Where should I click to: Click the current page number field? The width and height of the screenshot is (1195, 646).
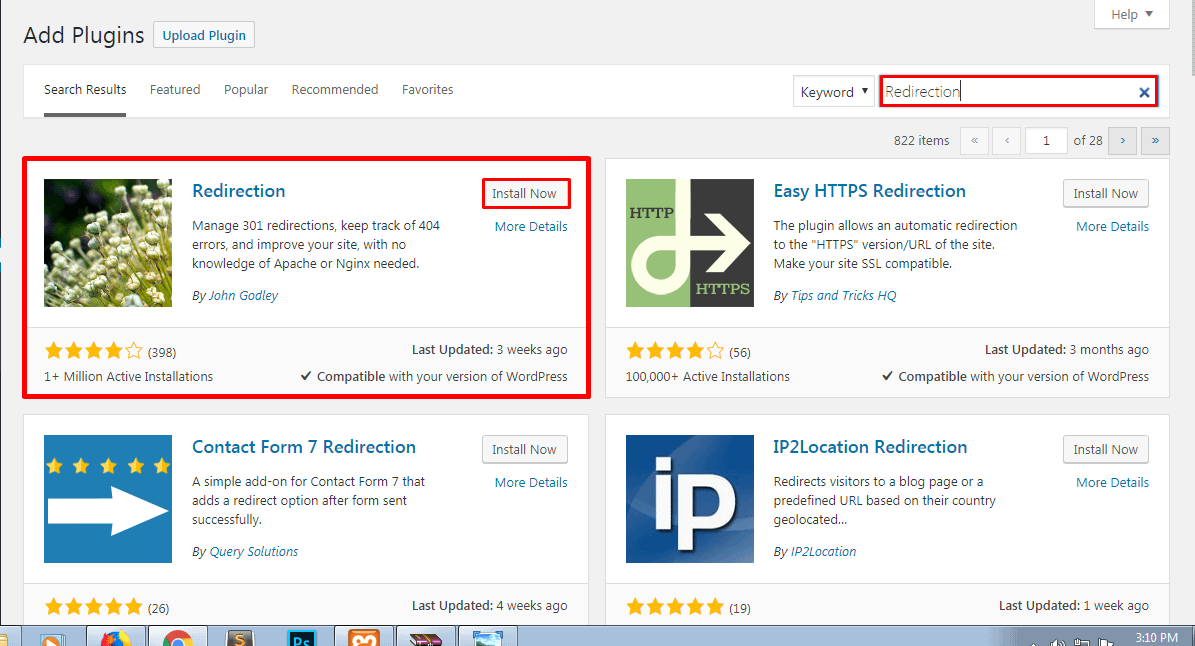point(1046,141)
